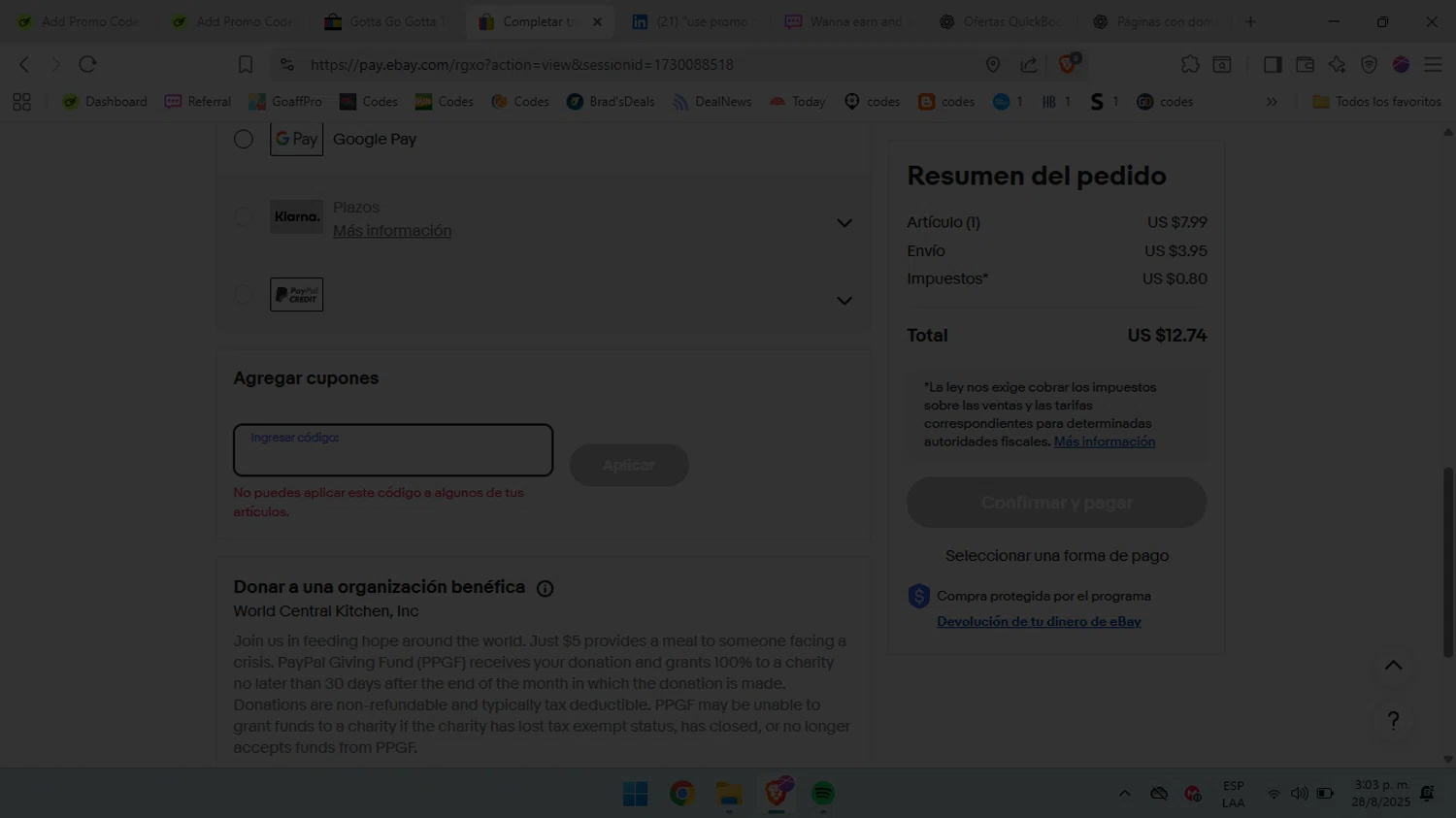Screen dimensions: 1456x818
Task: Open Brave Wallet icon
Action: click(x=1305, y=64)
